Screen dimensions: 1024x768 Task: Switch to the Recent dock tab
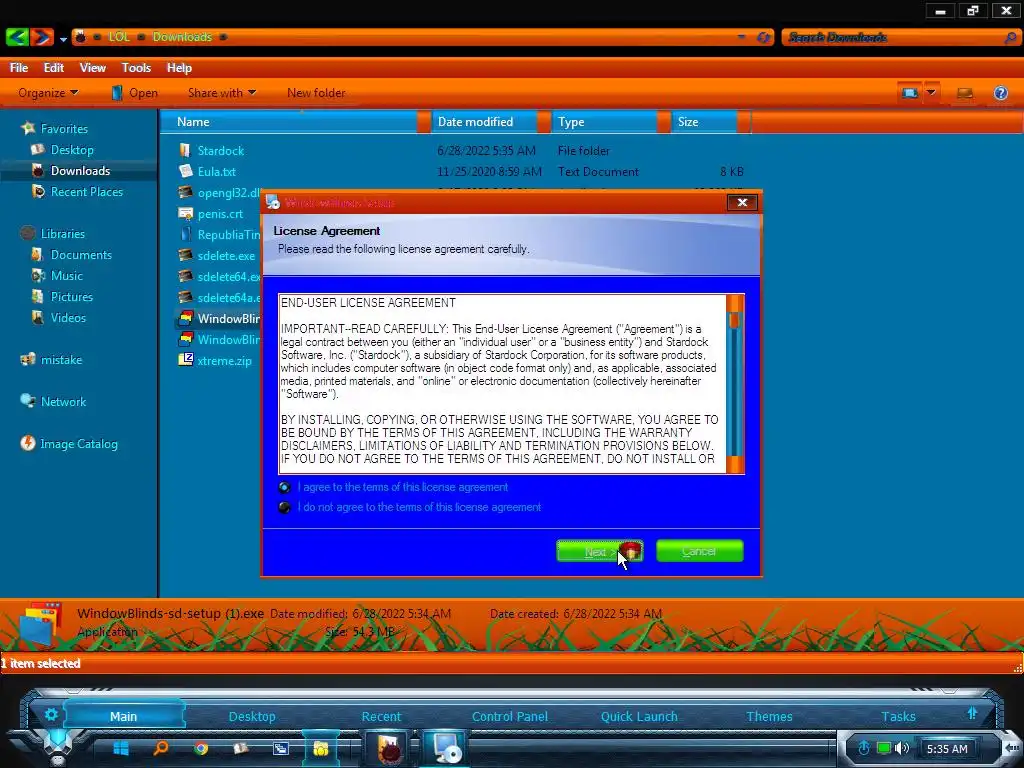(381, 716)
